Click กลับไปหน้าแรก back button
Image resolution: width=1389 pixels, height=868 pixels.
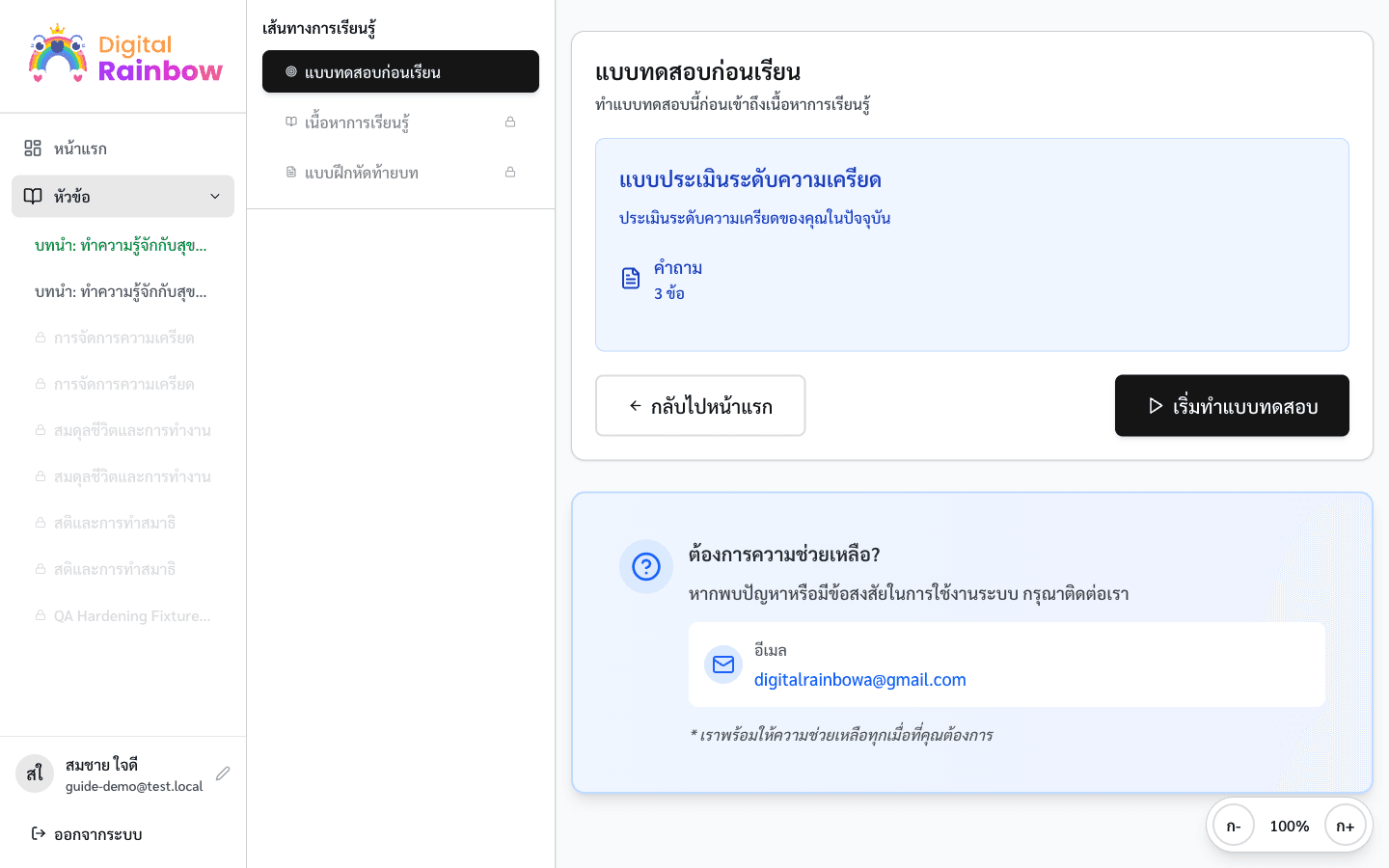700,406
